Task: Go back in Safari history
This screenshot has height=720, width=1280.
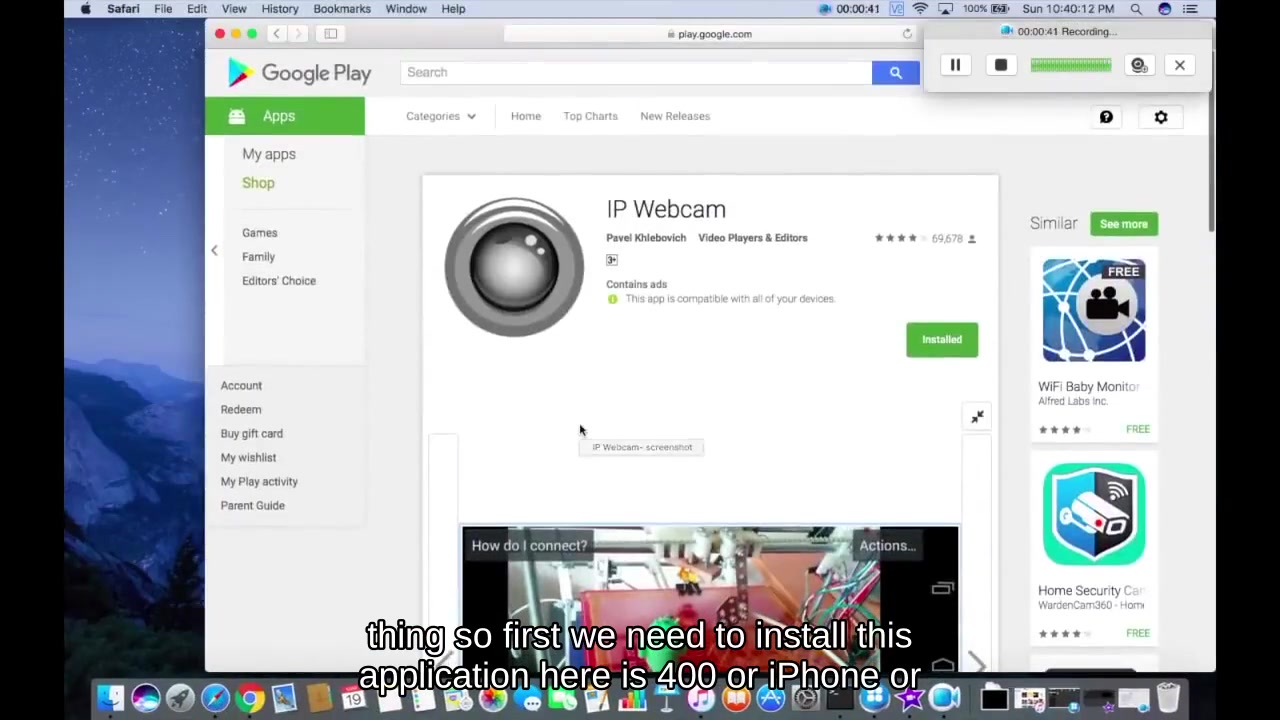Action: [x=276, y=34]
